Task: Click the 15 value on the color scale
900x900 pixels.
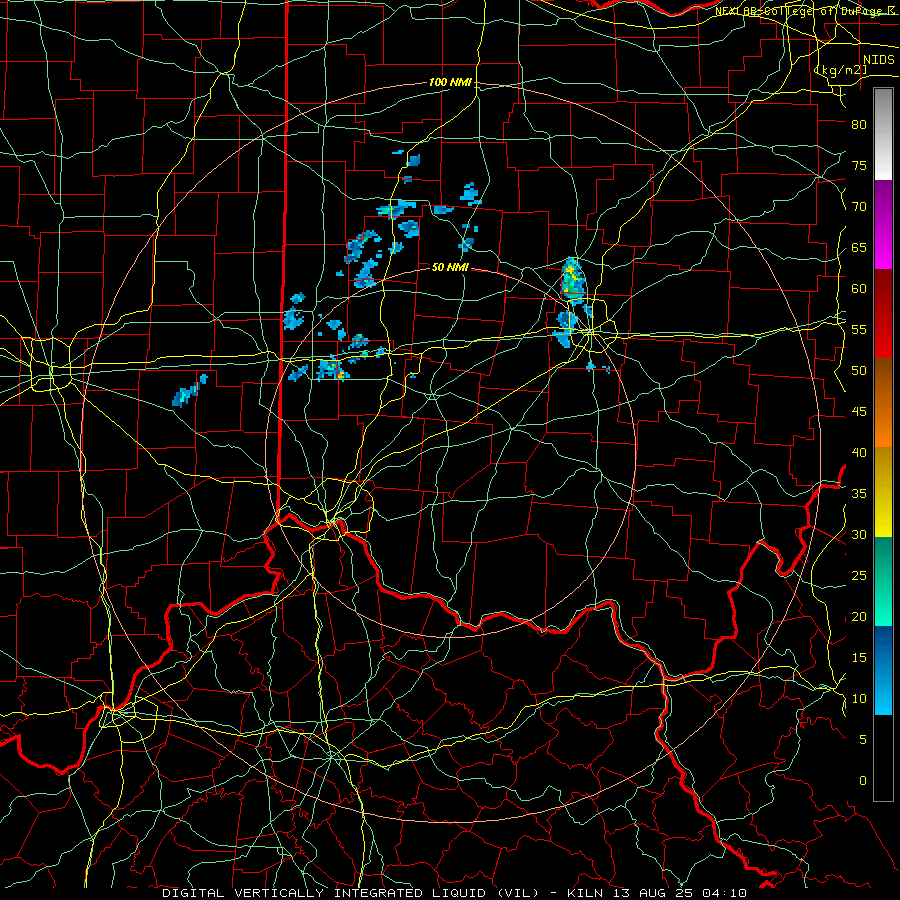Action: [859, 658]
